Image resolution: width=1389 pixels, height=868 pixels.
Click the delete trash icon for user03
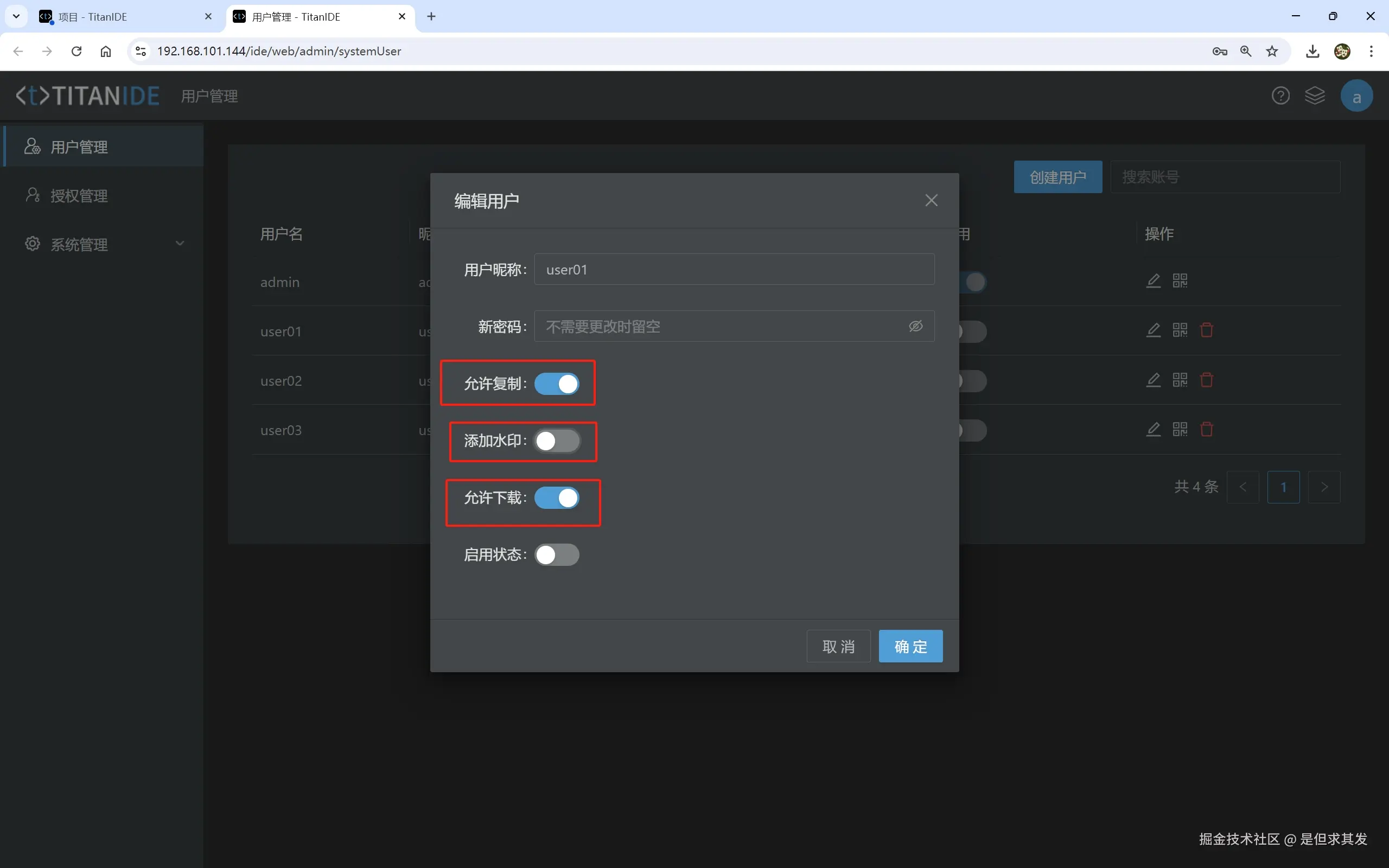[x=1206, y=430]
